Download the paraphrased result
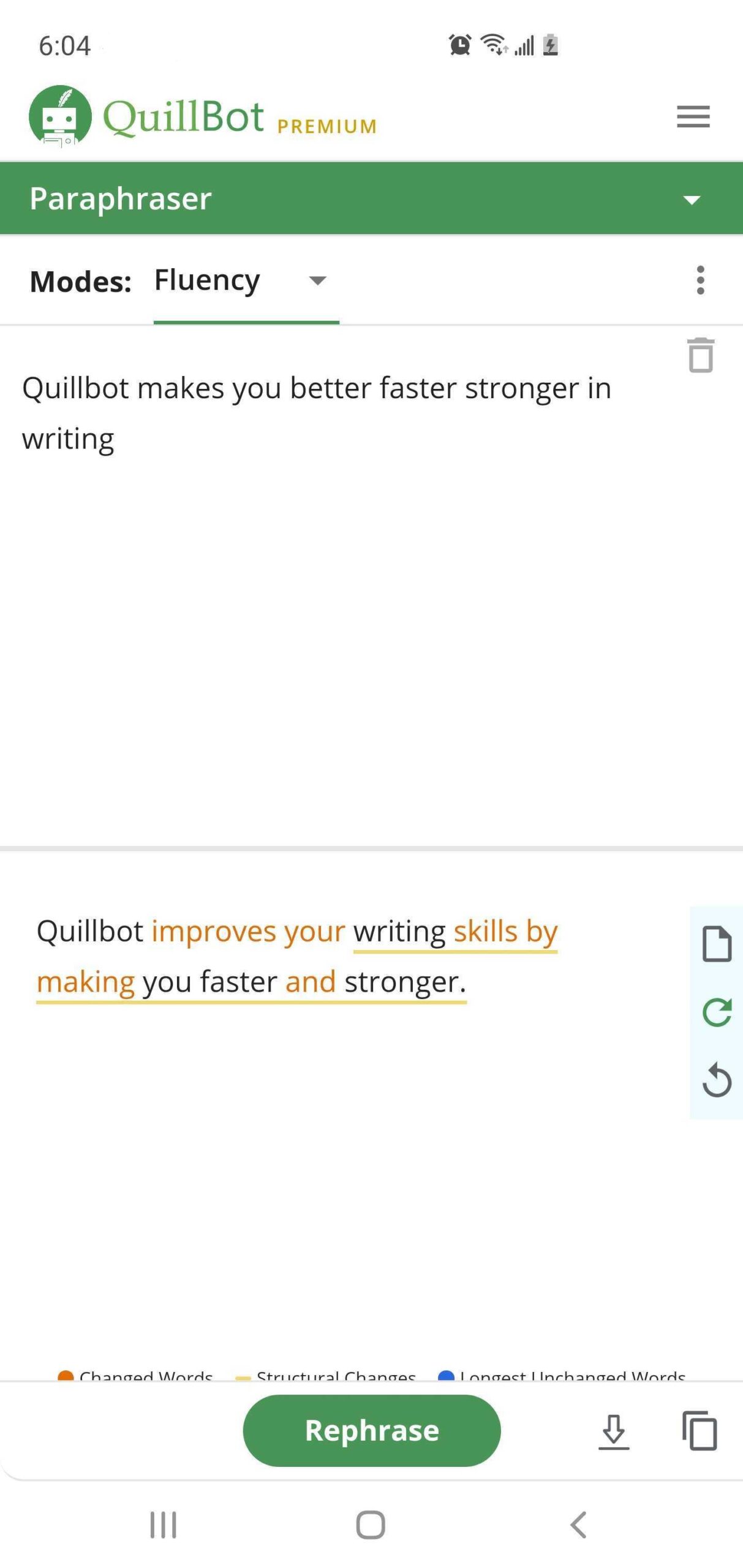The height and width of the screenshot is (1568, 743). (614, 1431)
